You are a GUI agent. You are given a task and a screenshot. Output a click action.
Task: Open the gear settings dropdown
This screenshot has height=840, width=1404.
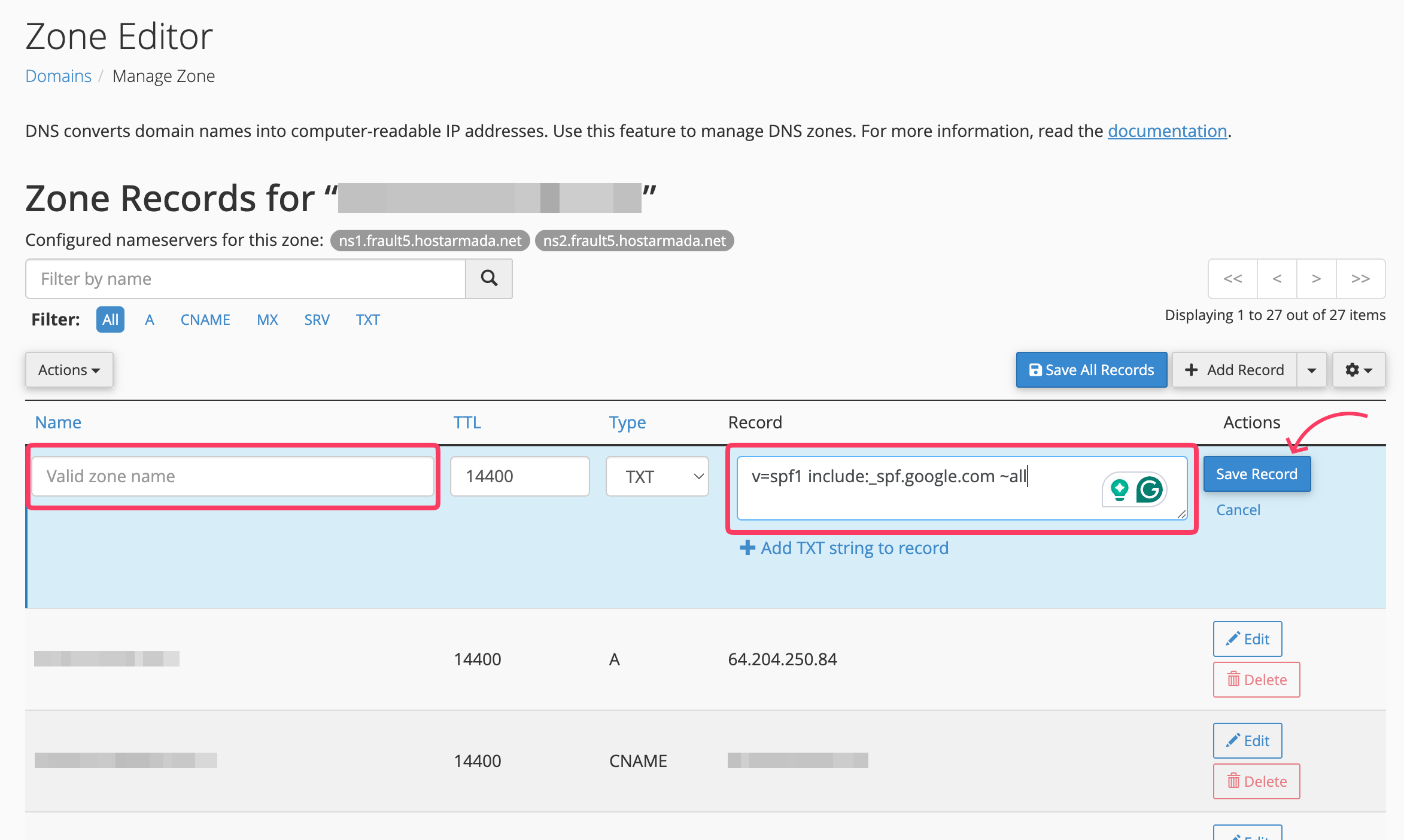[1359, 370]
